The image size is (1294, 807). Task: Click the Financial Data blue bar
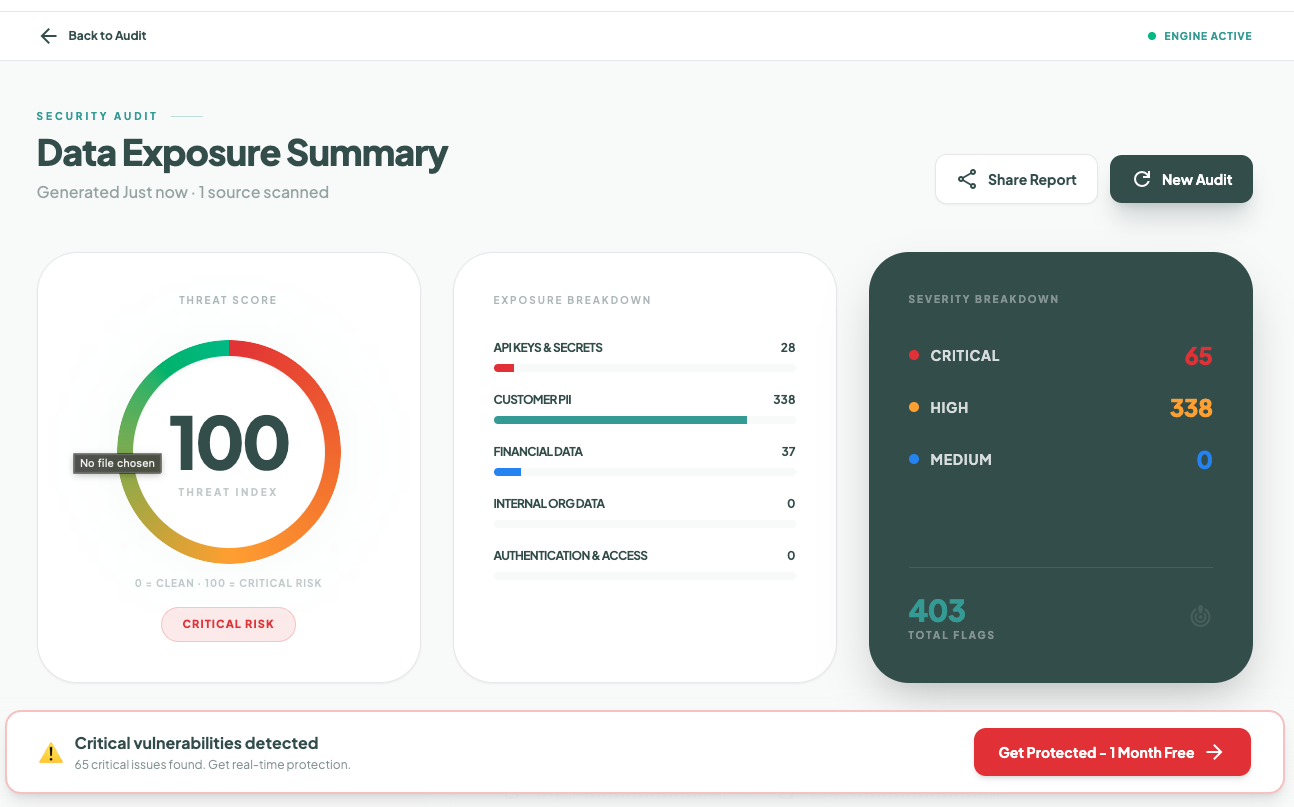507,472
